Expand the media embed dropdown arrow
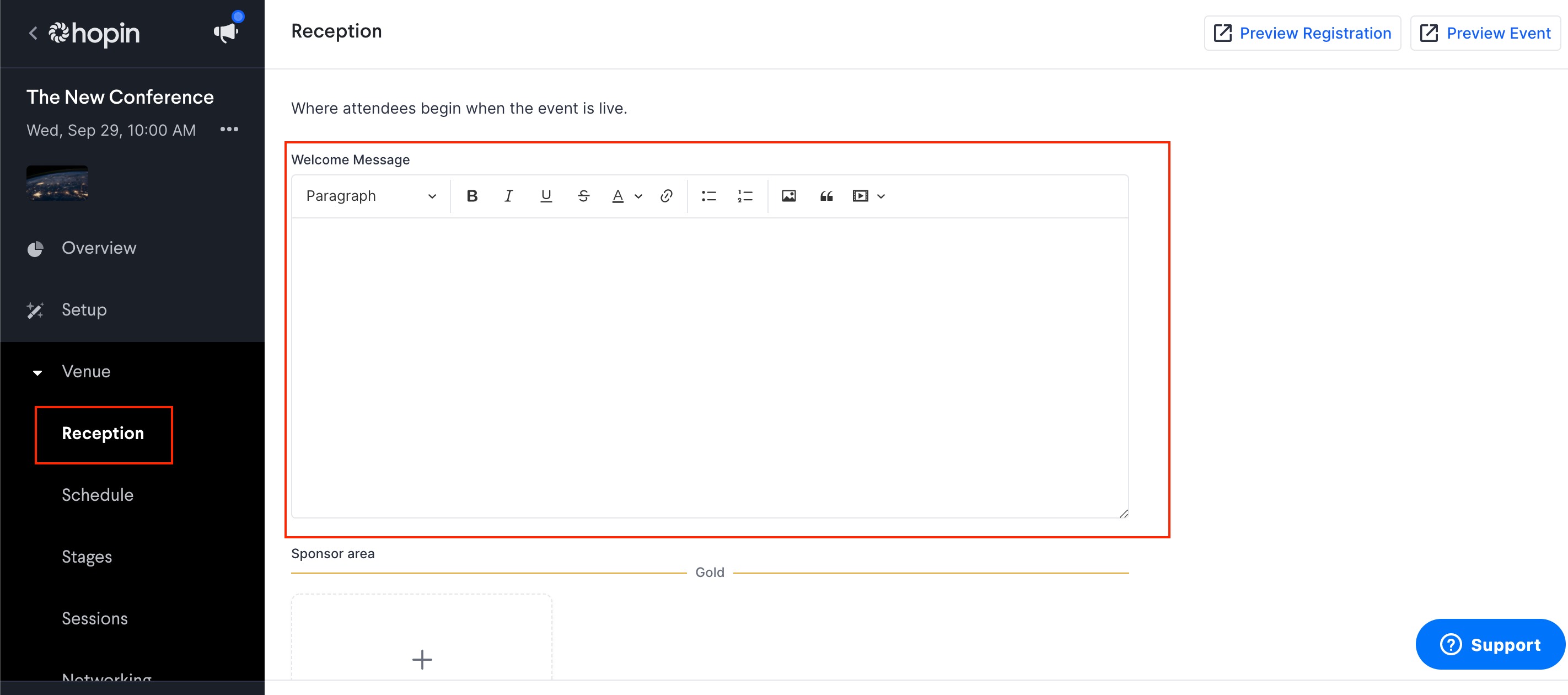Viewport: 1568px width, 695px height. [881, 197]
